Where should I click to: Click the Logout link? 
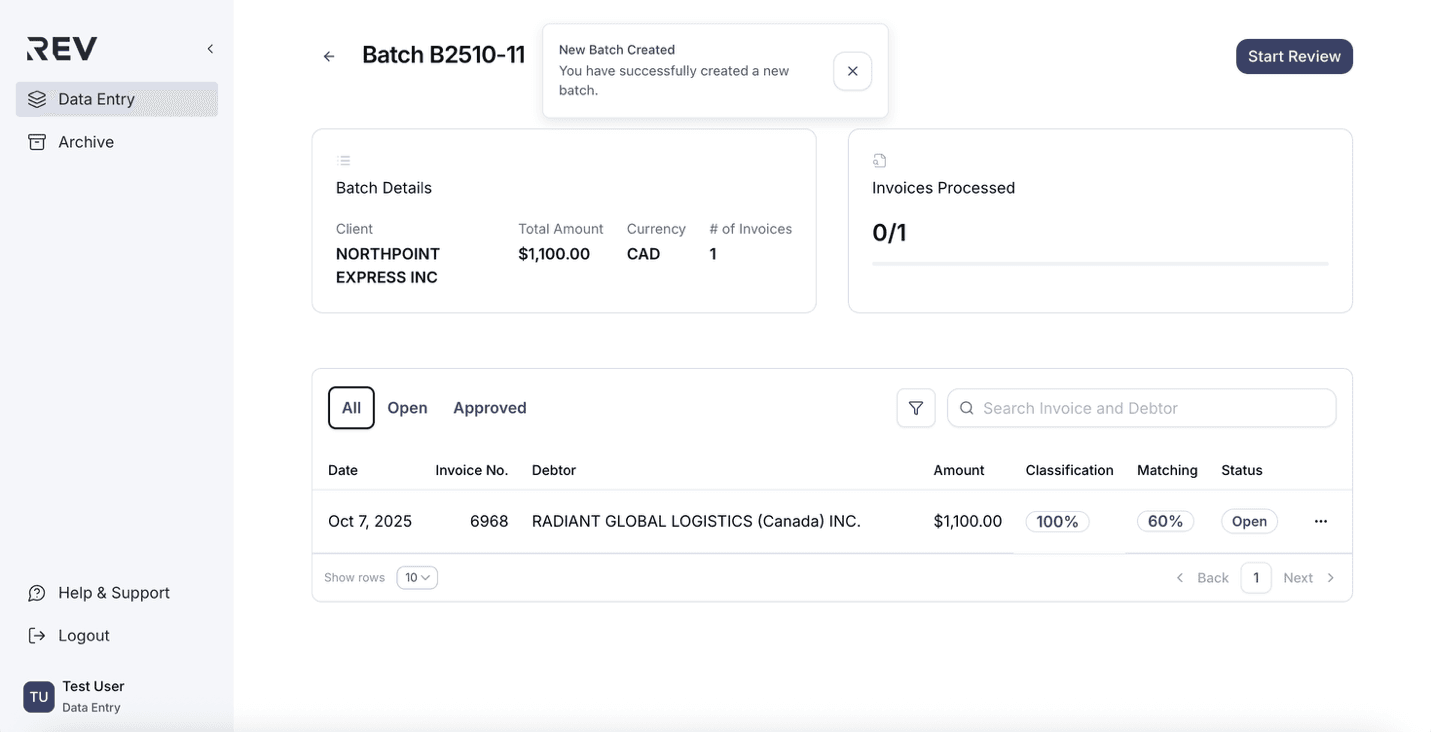click(83, 636)
